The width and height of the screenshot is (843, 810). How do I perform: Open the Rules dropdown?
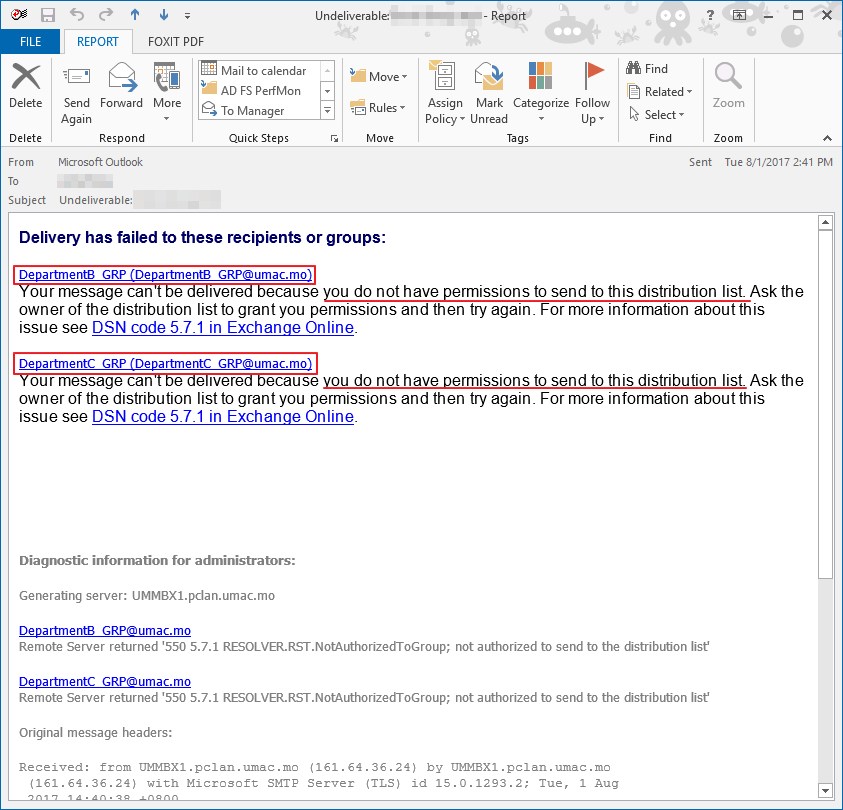coord(377,107)
